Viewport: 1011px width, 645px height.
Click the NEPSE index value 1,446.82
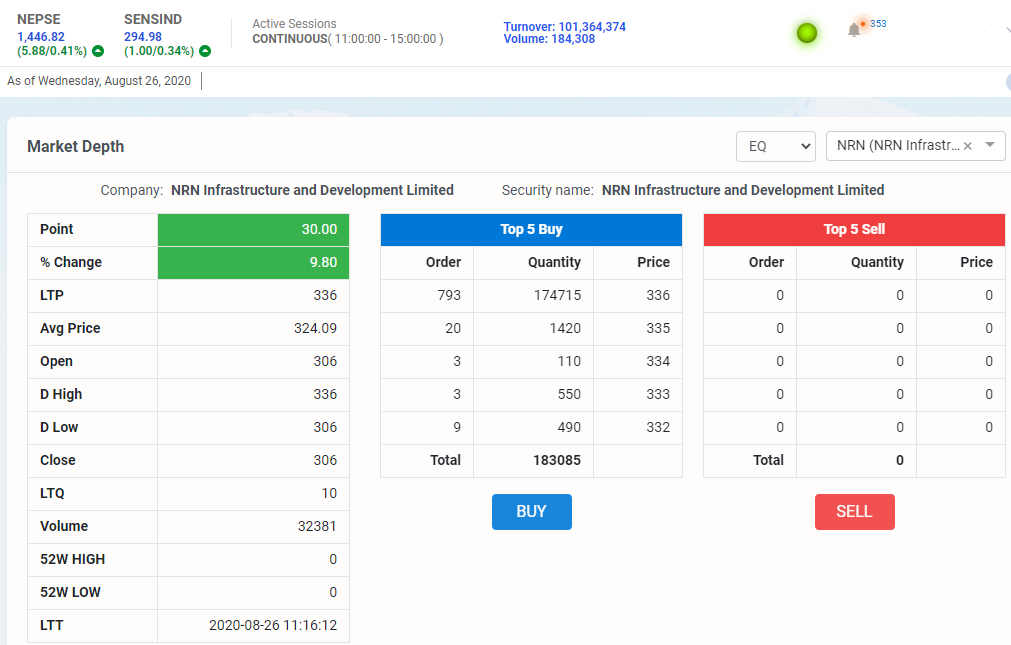click(x=41, y=37)
